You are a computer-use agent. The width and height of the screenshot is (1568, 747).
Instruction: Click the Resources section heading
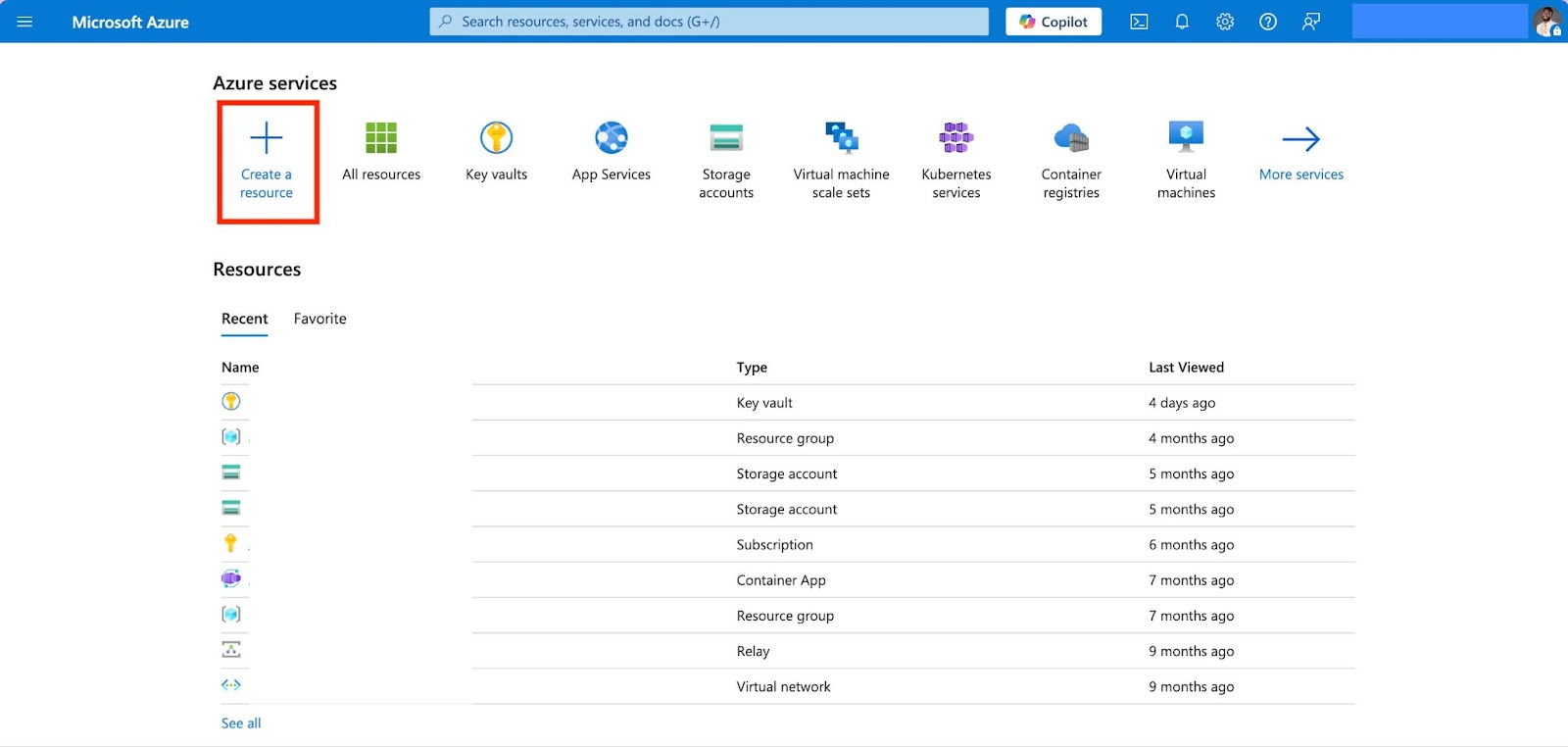[257, 270]
